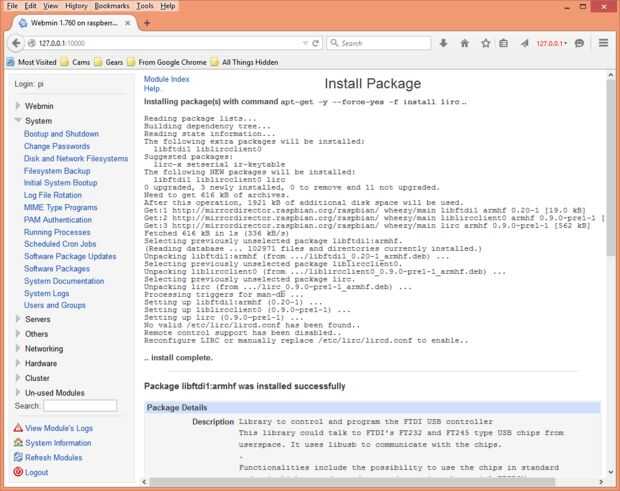Screen dimensions: 620x491
Task: Open MIME Type Programs
Action: click(60, 207)
